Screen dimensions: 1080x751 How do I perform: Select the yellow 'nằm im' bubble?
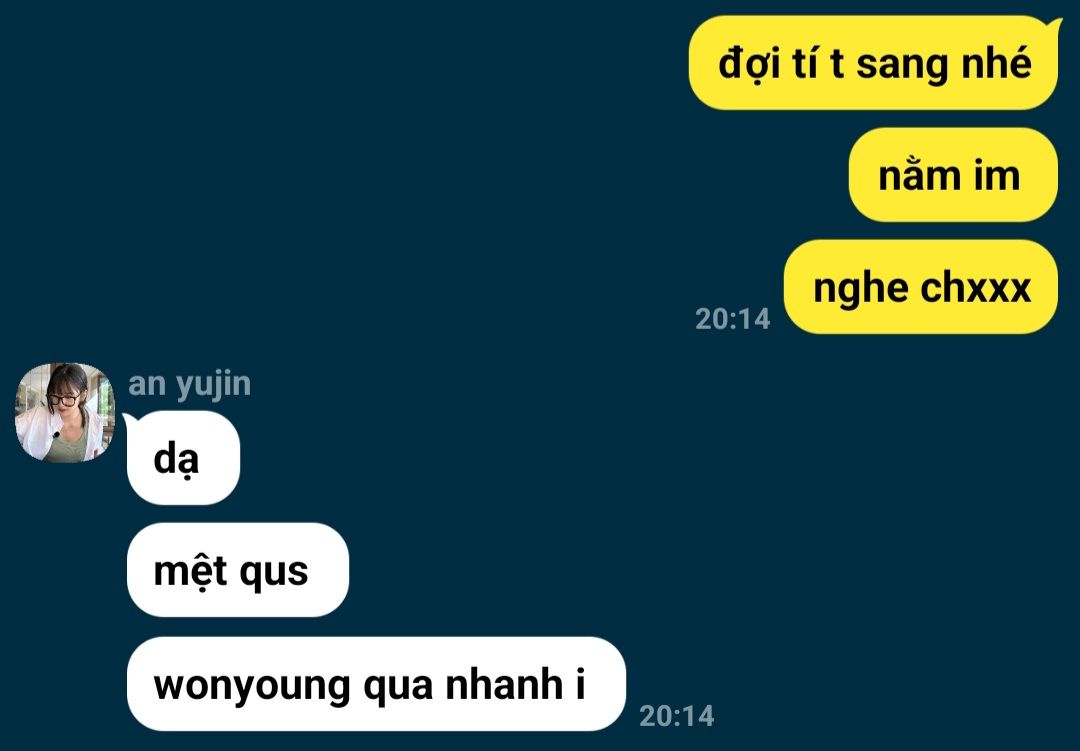coord(953,175)
